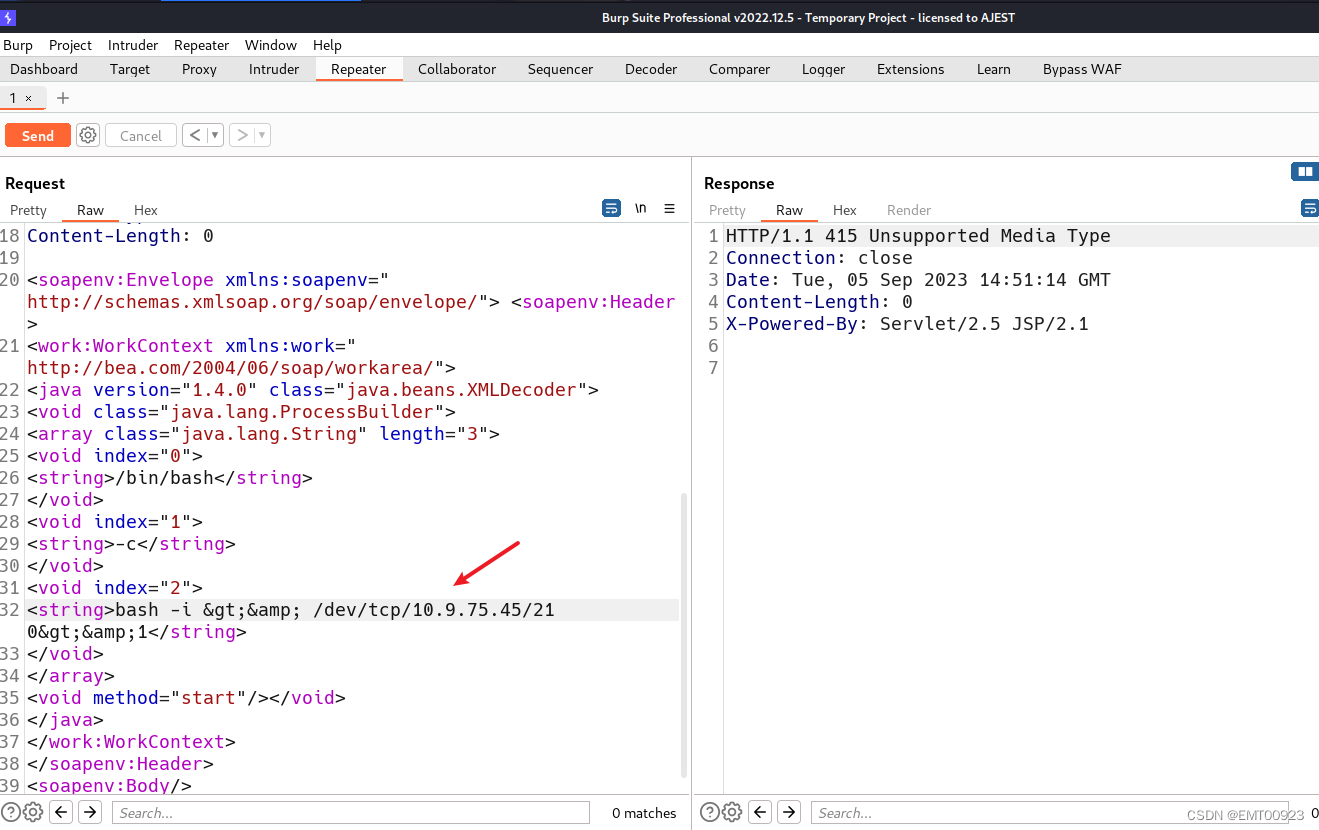Screen dimensions: 1319x830
Task: Toggle non-printable characters \n in Request
Action: [640, 208]
